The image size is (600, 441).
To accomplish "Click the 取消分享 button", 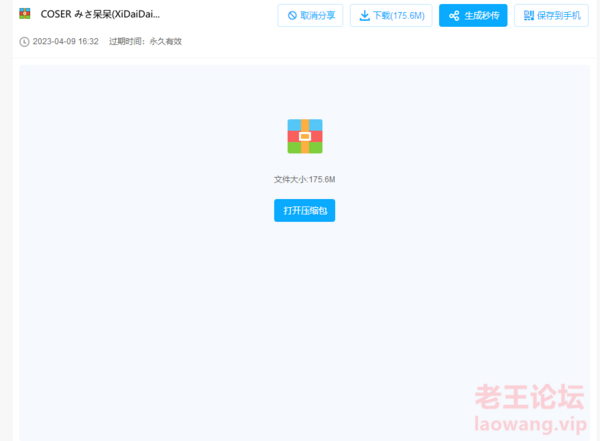I will point(310,16).
